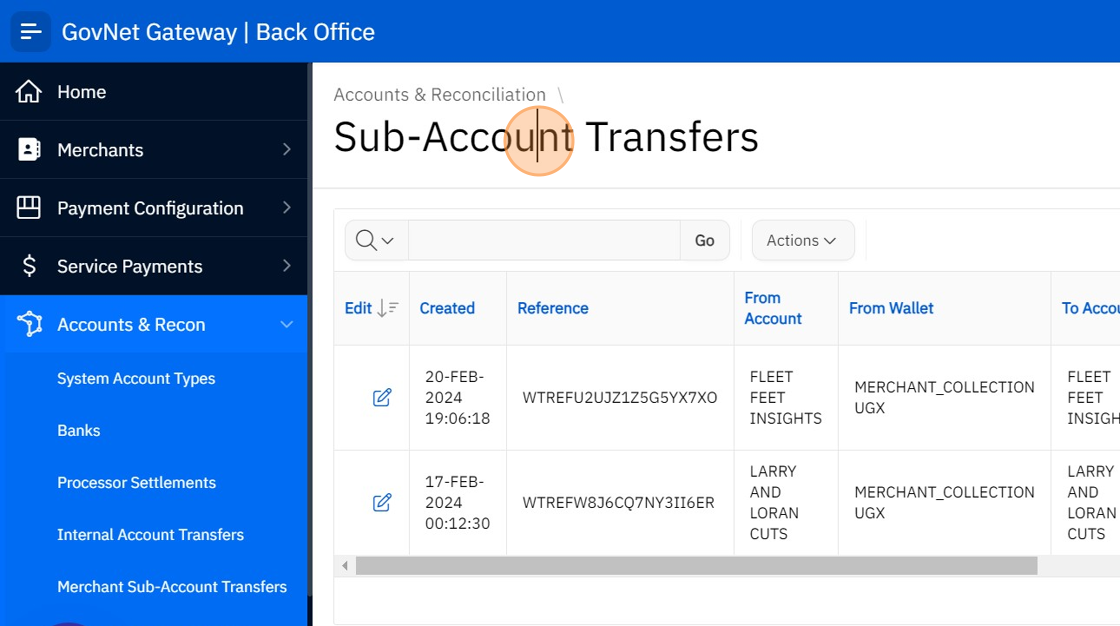The image size is (1120, 626).
Task: Click the Merchants contact card icon
Action: (29, 150)
